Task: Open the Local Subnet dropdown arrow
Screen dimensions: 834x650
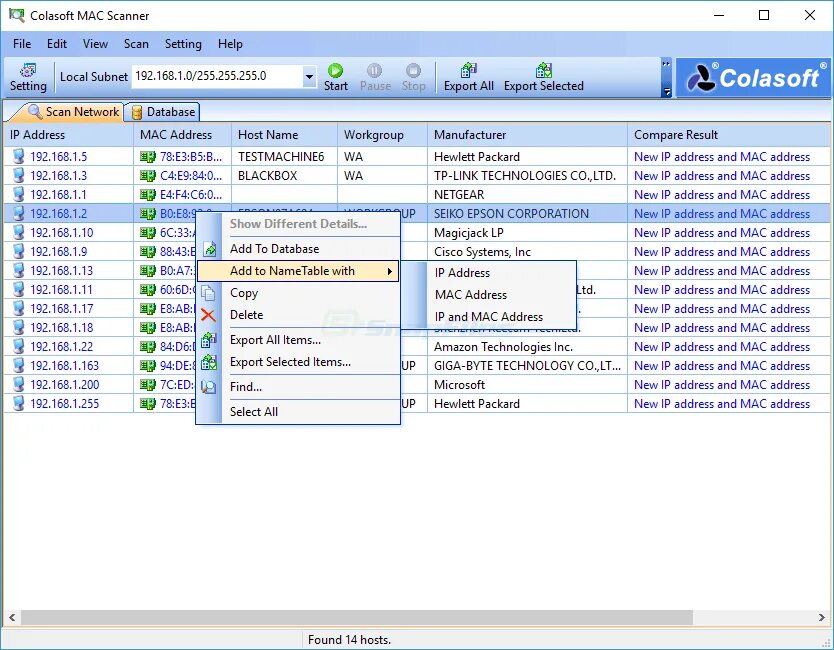Action: [x=309, y=77]
